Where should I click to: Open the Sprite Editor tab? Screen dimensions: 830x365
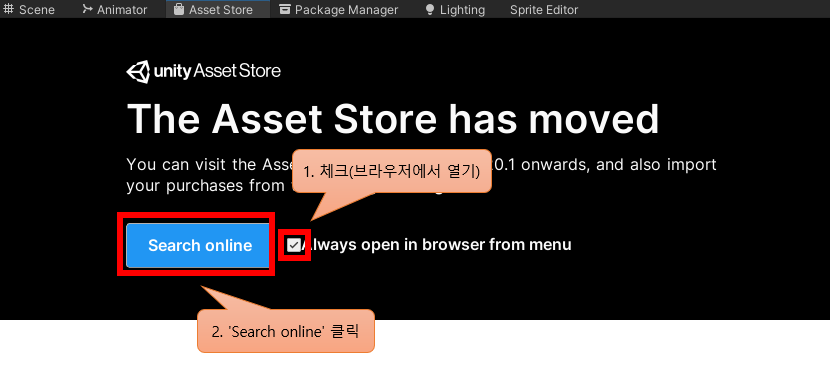[544, 9]
